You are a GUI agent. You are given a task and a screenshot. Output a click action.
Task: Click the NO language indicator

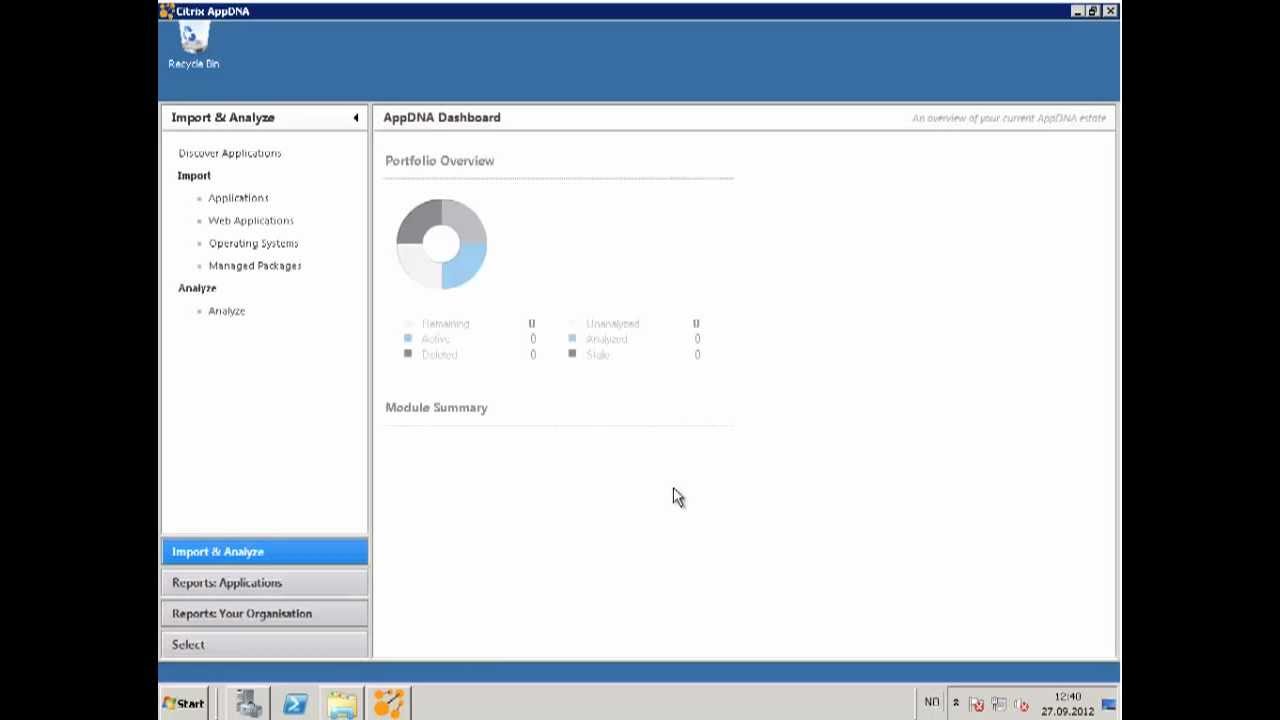[x=932, y=703]
